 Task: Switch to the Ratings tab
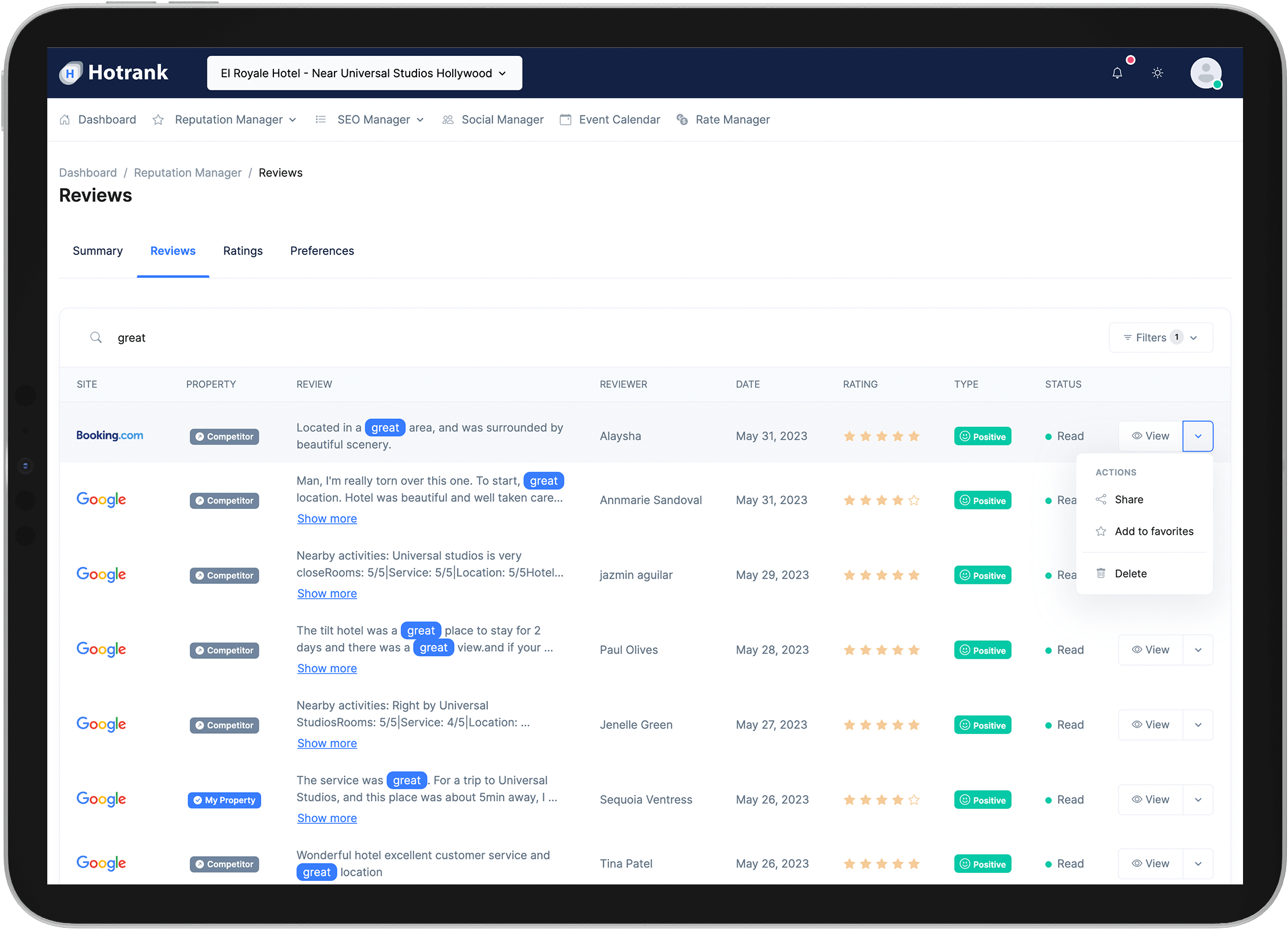pyautogui.click(x=243, y=251)
